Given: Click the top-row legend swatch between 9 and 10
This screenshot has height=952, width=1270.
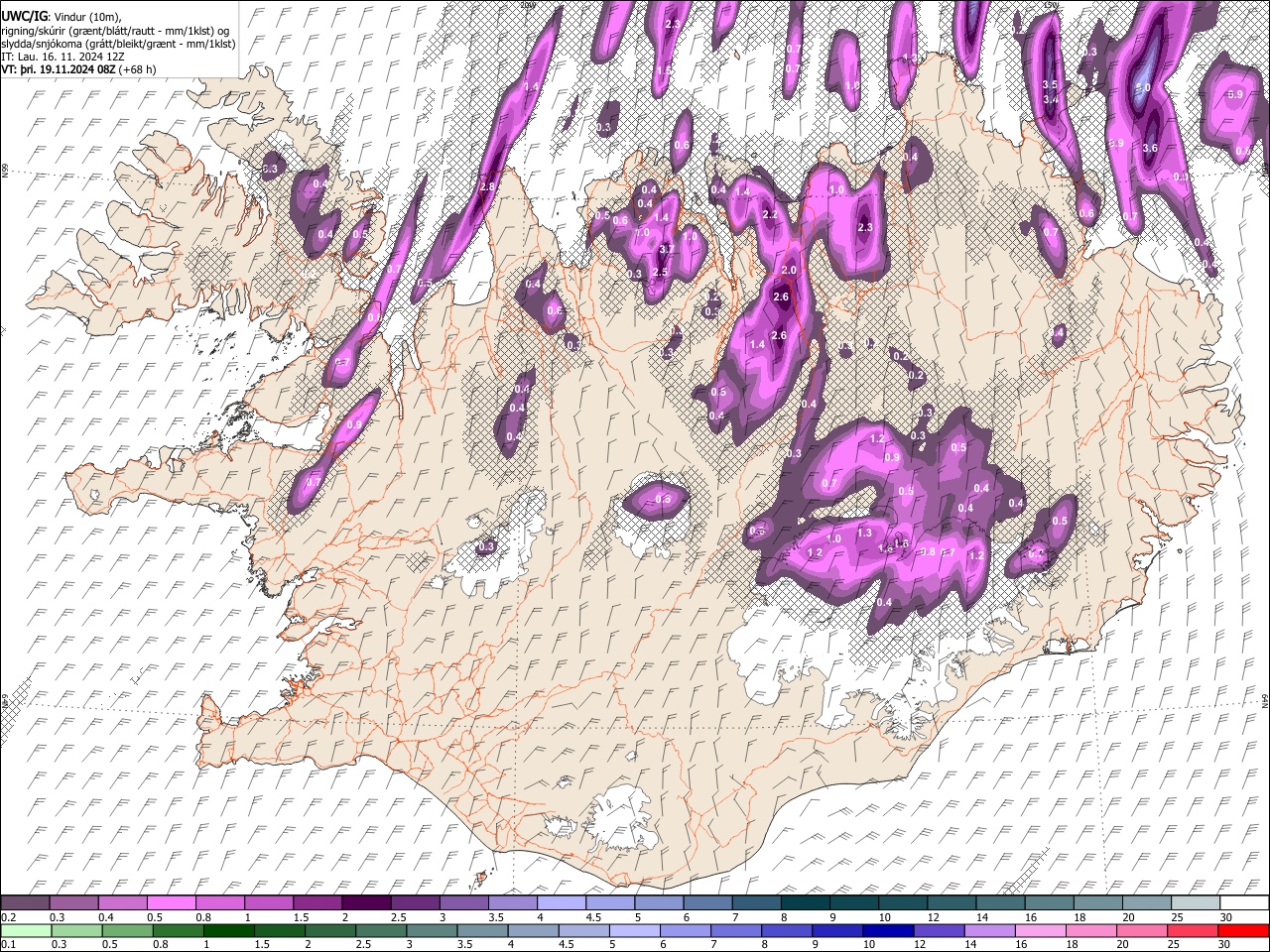Looking at the screenshot, I should [855, 902].
